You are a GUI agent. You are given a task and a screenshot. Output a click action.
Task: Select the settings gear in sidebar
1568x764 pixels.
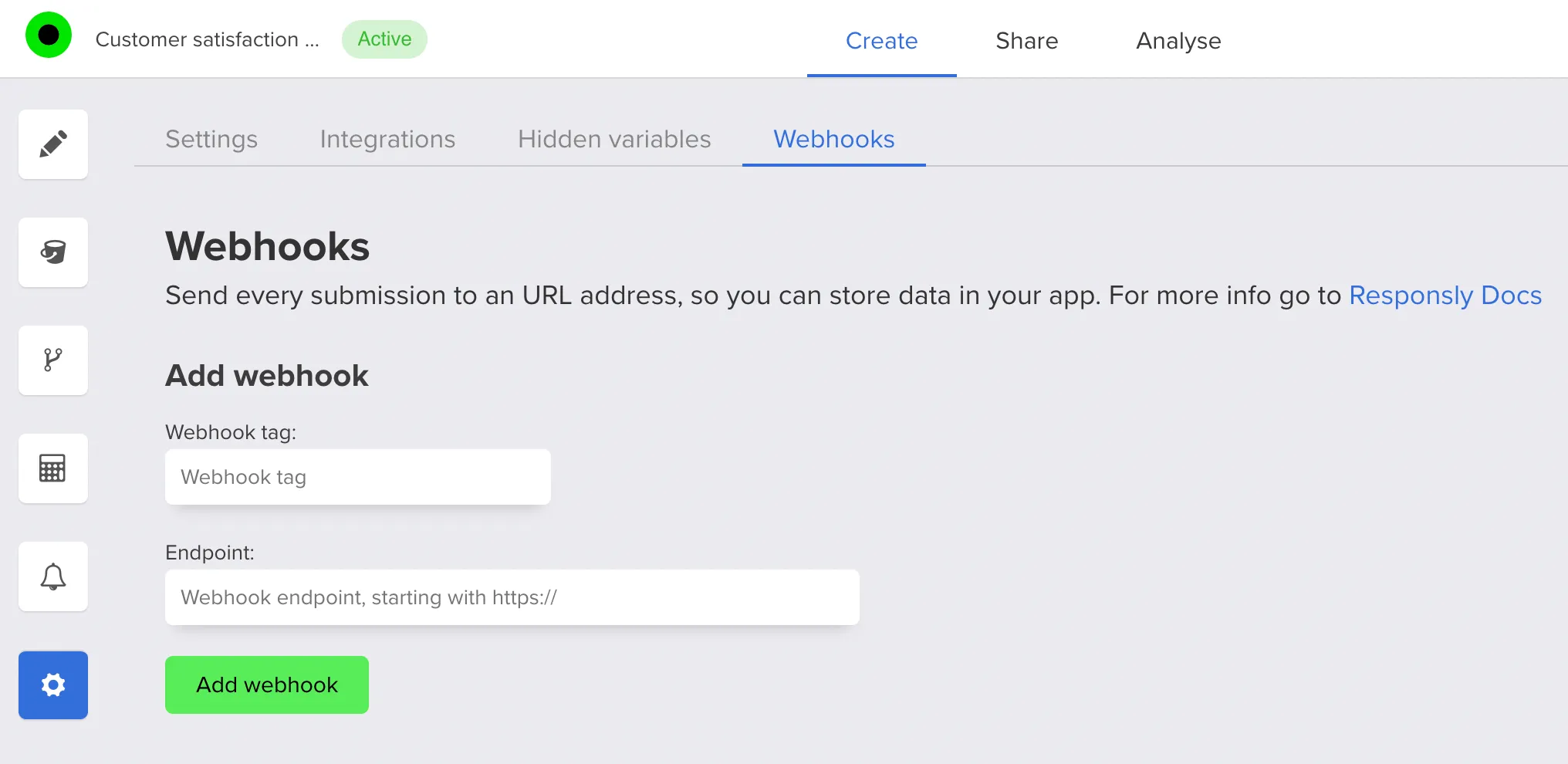52,685
